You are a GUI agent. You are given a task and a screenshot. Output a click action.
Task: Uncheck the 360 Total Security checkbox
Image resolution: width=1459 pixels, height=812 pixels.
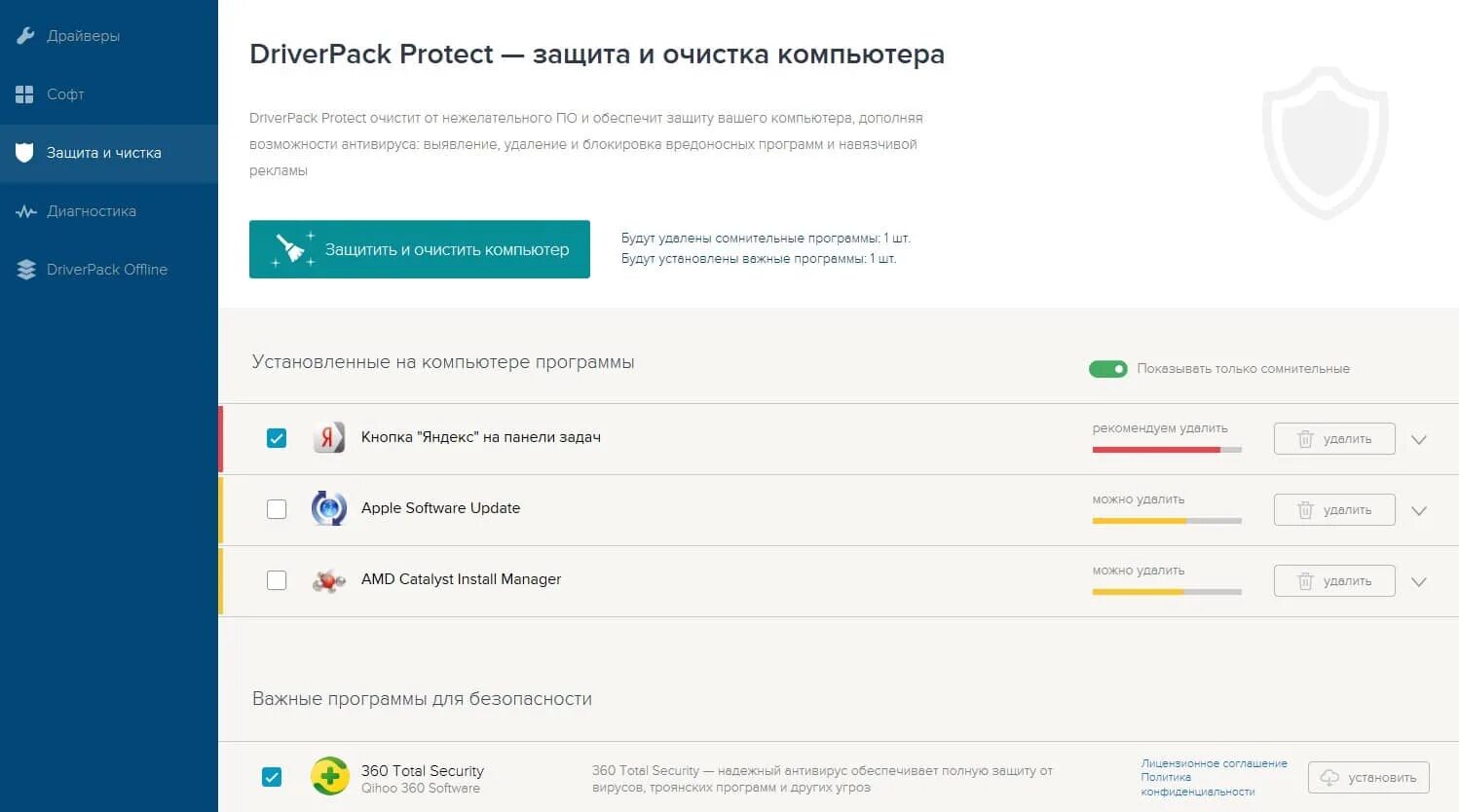(272, 777)
